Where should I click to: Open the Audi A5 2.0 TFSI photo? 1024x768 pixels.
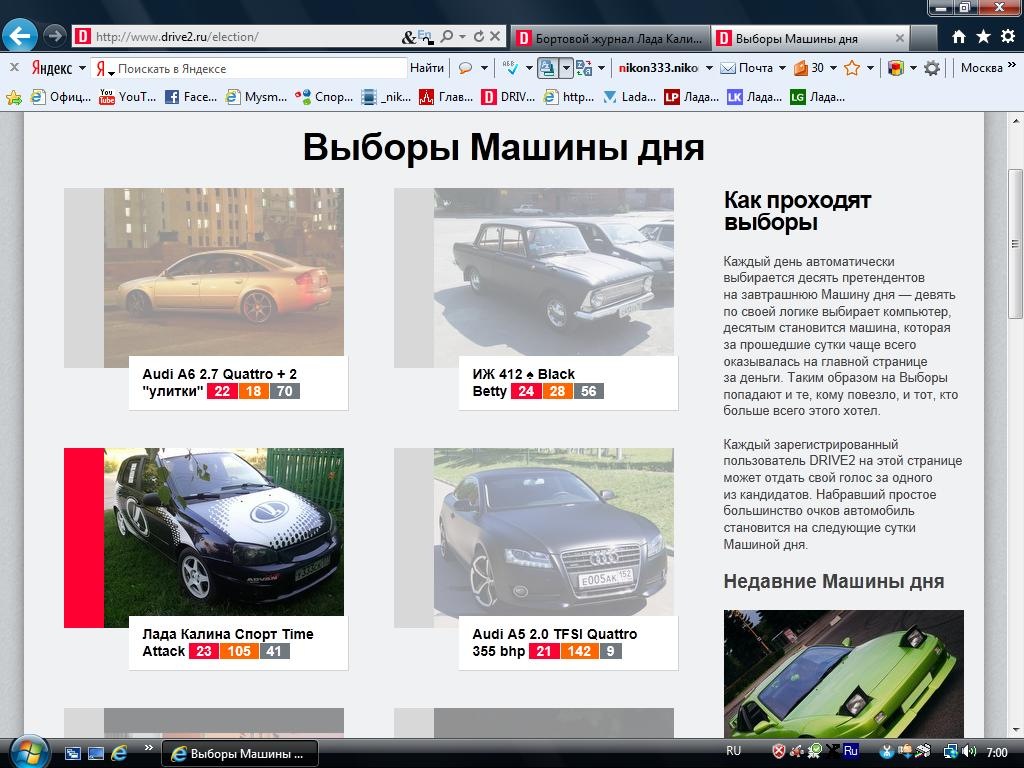(x=554, y=532)
